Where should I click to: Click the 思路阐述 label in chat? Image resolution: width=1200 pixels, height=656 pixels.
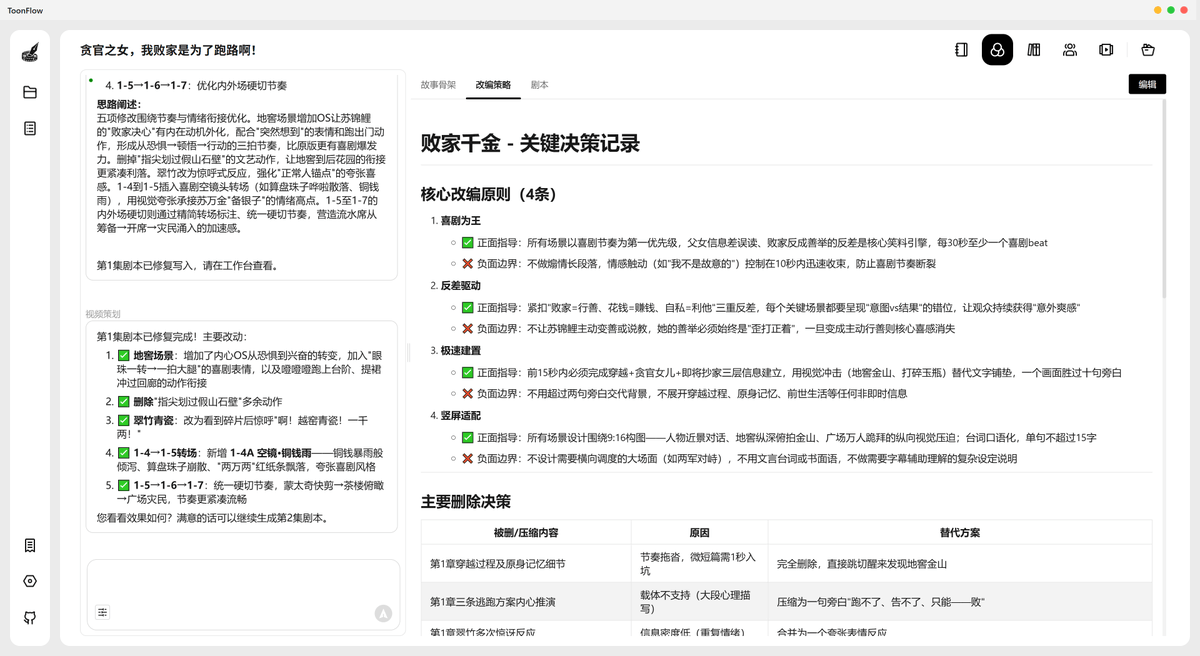pos(119,104)
